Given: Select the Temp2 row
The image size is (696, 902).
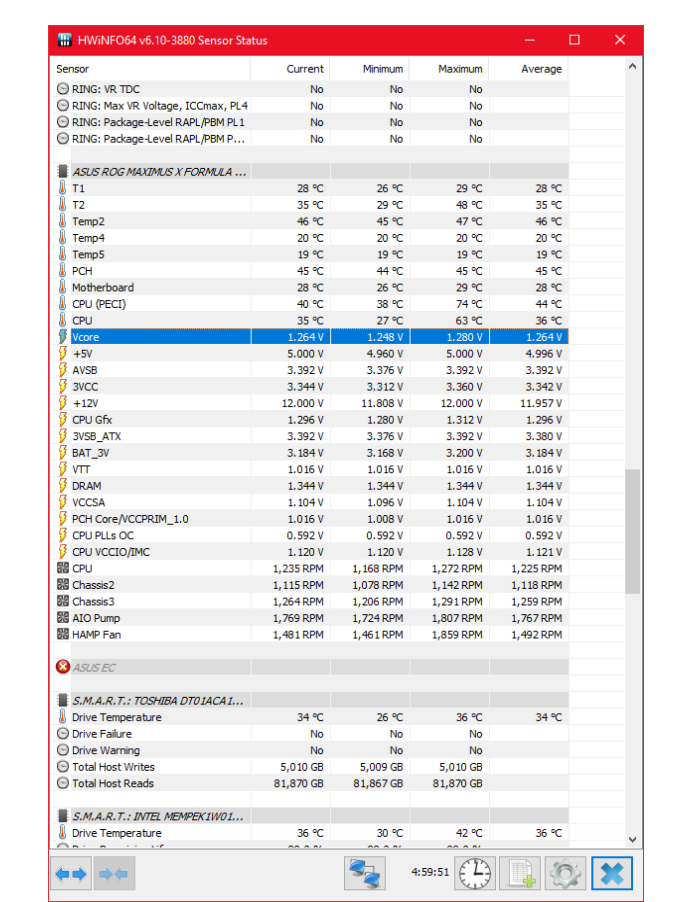Looking at the screenshot, I should click(x=309, y=221).
